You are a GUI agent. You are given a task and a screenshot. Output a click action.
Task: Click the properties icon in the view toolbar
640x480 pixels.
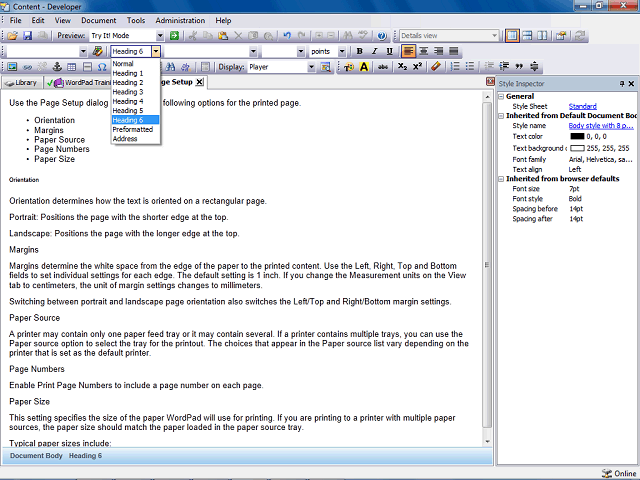pos(561,36)
